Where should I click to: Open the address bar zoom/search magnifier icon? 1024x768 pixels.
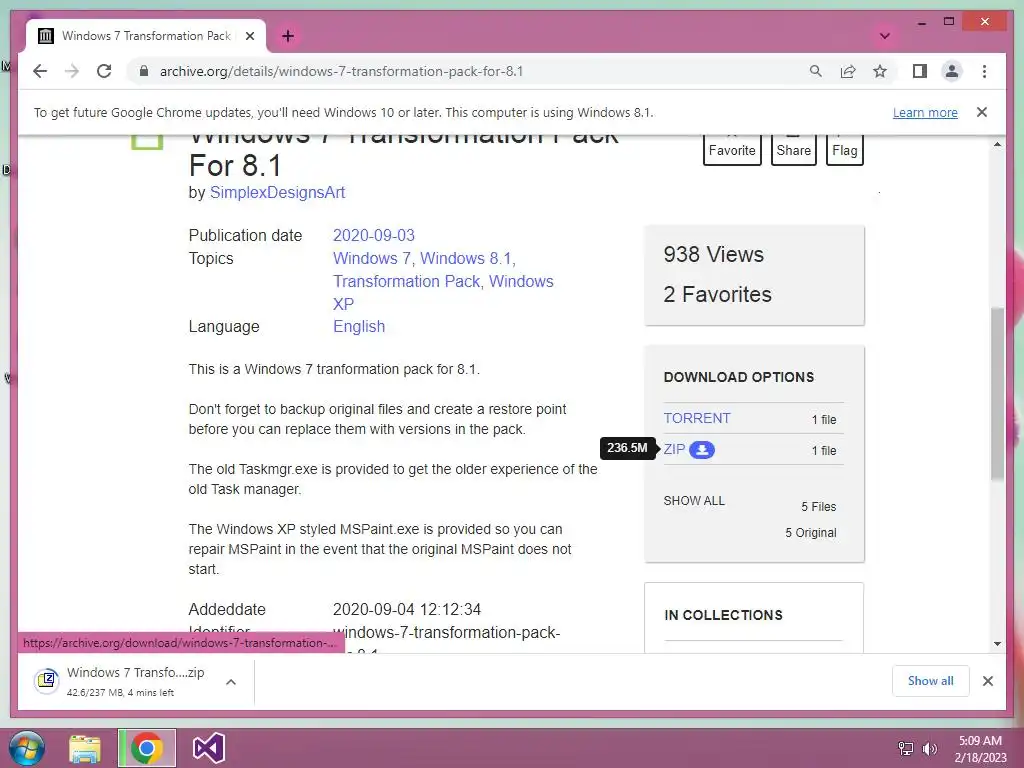point(816,71)
